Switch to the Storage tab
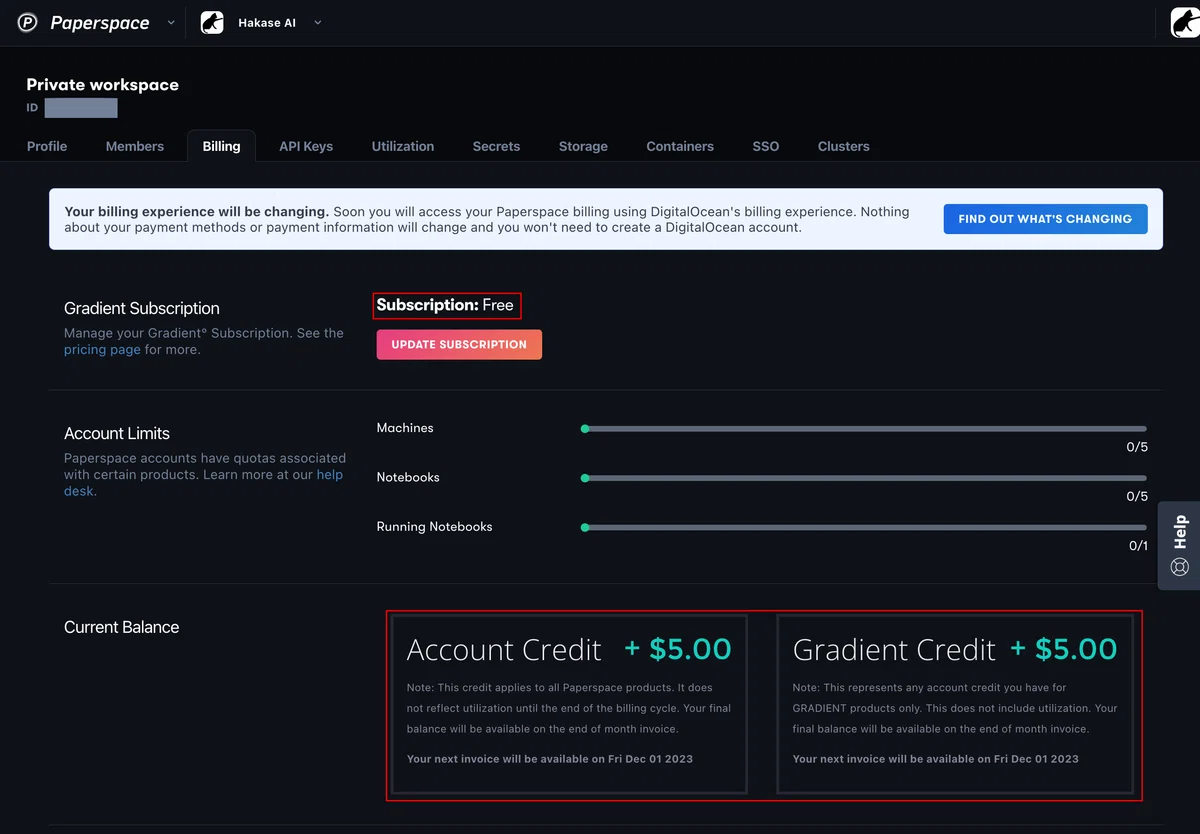Image resolution: width=1200 pixels, height=834 pixels. 583,146
